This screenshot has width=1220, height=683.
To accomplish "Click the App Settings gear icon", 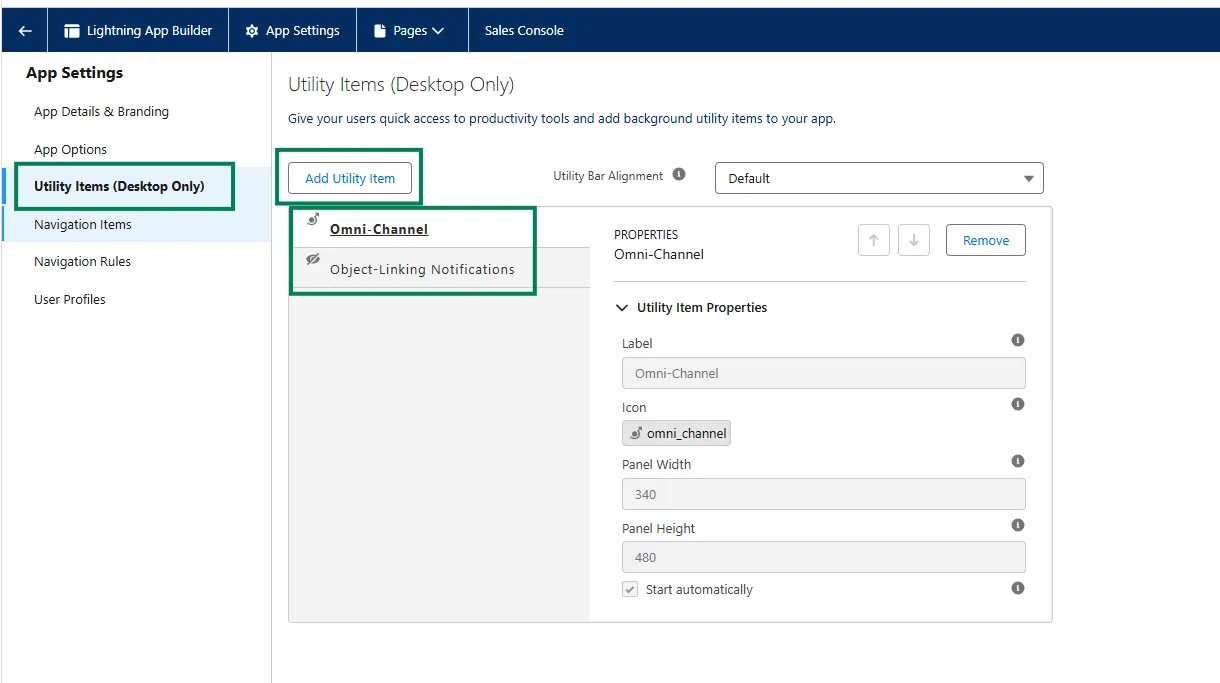I will coord(252,31).
